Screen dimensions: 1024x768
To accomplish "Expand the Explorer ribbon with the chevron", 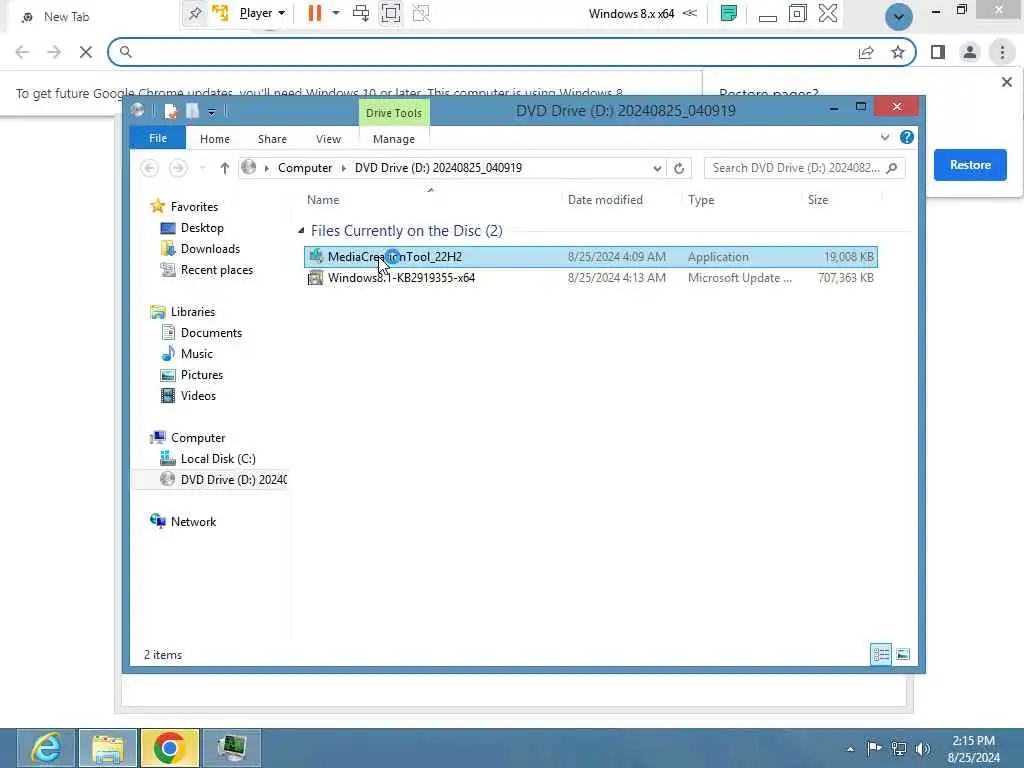I will tap(885, 137).
